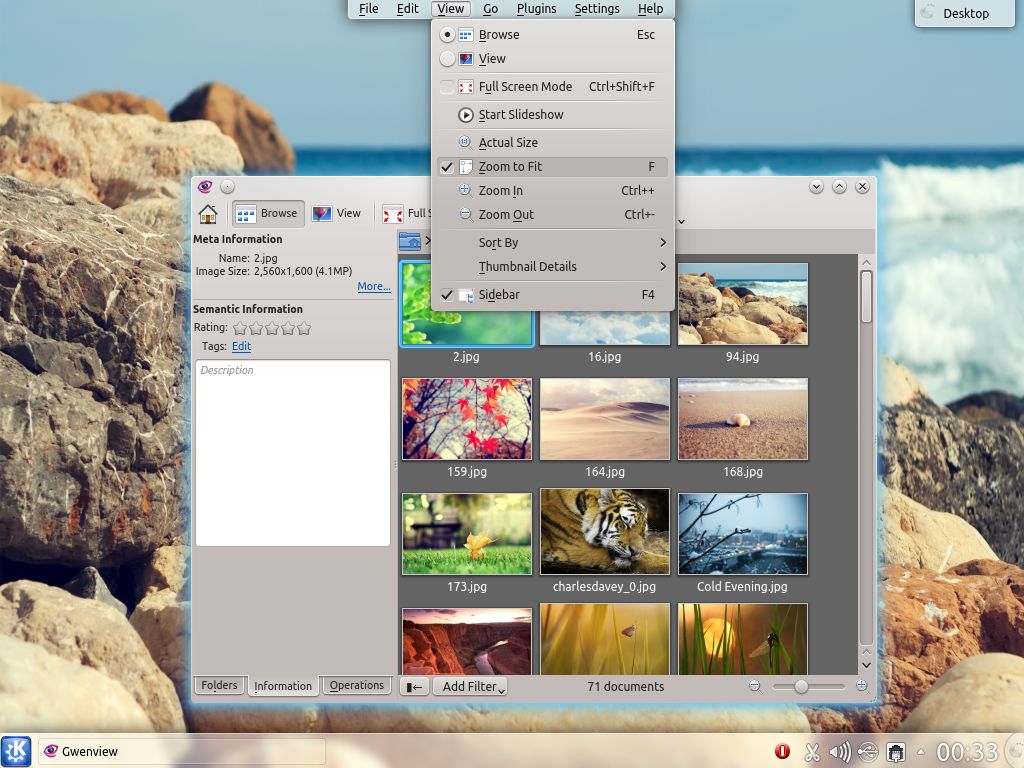Click the Gwenview taskbar entry

pyautogui.click(x=182, y=751)
